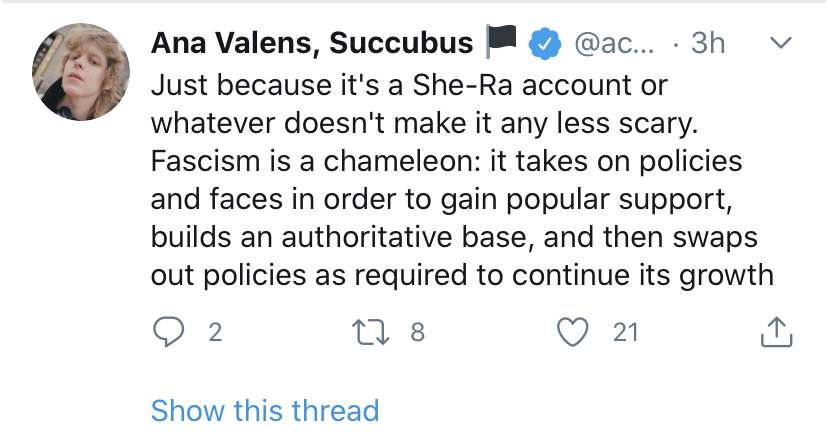Click the black flag emoji beside the name
Screen dimensions: 828x447
coord(500,43)
